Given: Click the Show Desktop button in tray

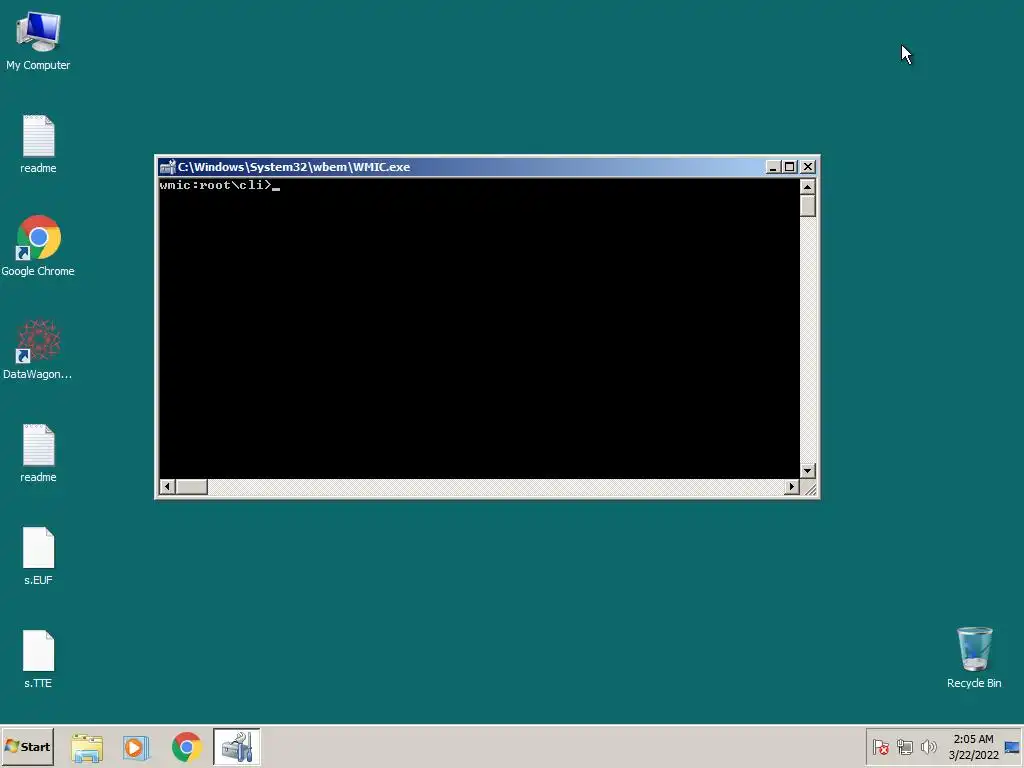Looking at the screenshot, I should click(1012, 747).
